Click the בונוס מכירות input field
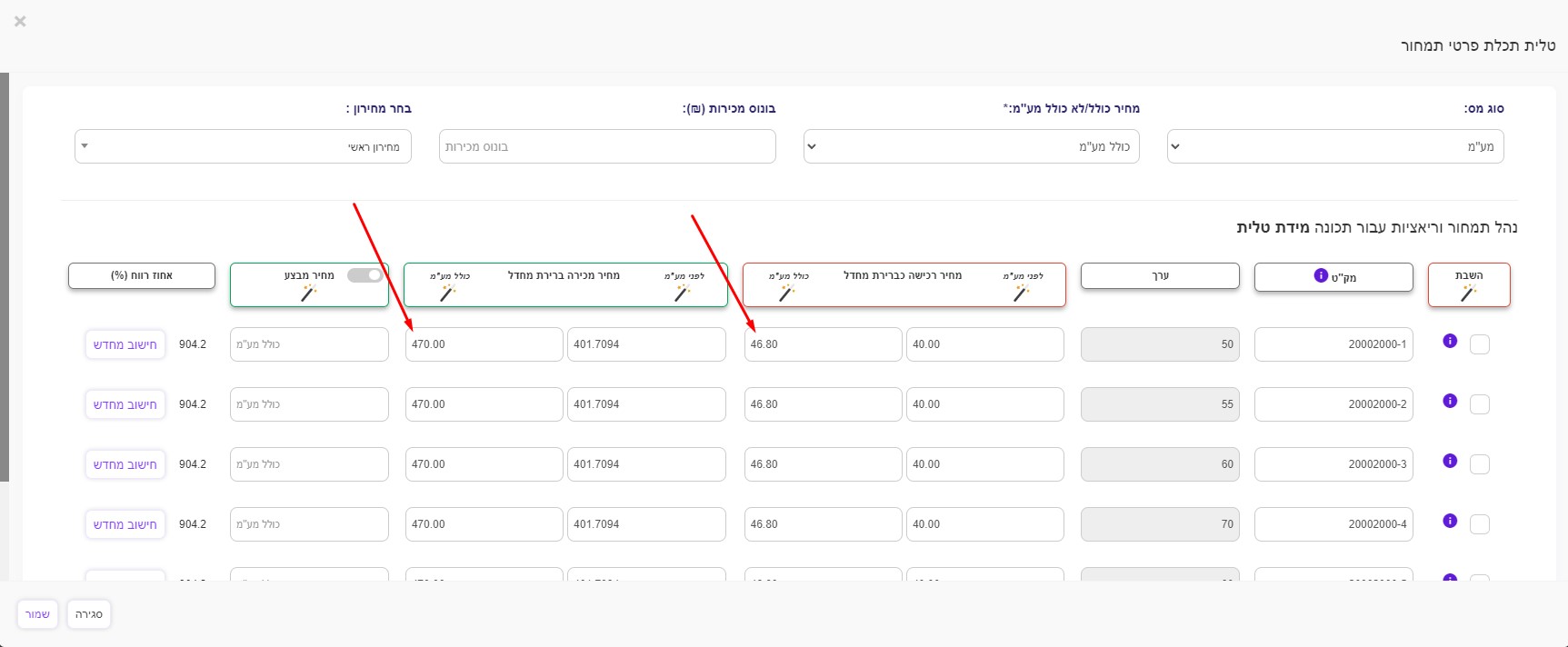 pyautogui.click(x=607, y=146)
